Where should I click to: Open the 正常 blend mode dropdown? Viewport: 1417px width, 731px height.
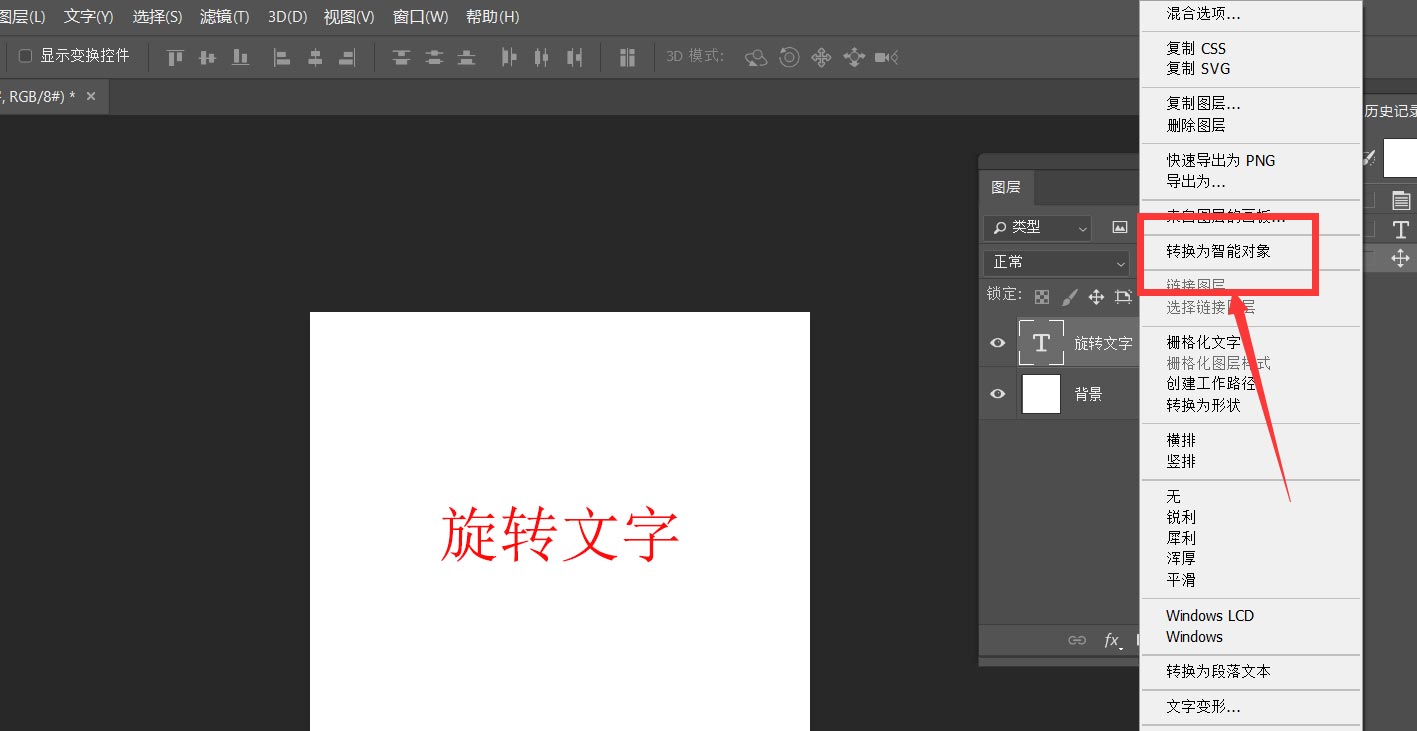point(1056,262)
